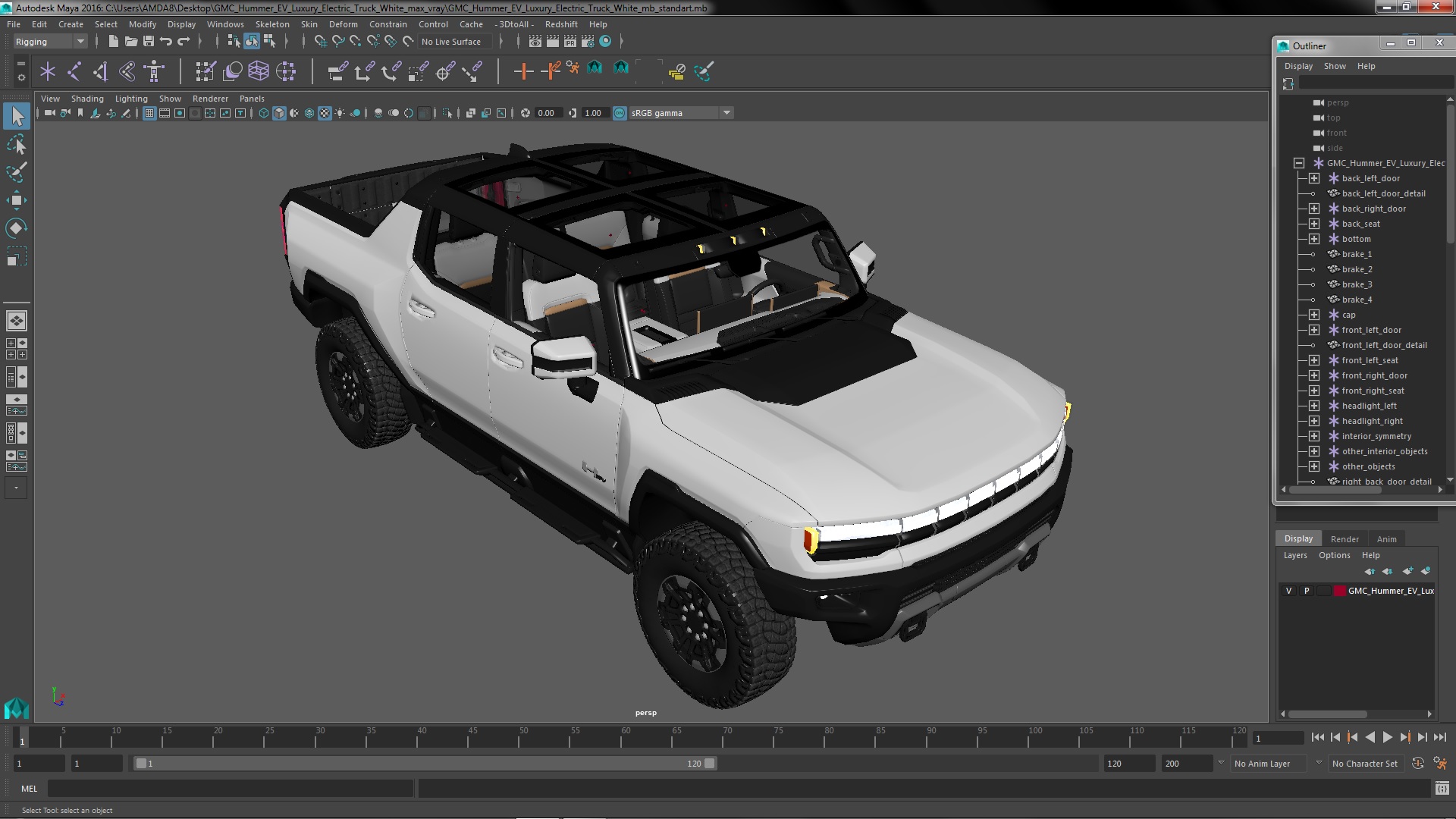The width and height of the screenshot is (1456, 819).
Task: Click the Lasso Select tool
Action: tap(16, 144)
